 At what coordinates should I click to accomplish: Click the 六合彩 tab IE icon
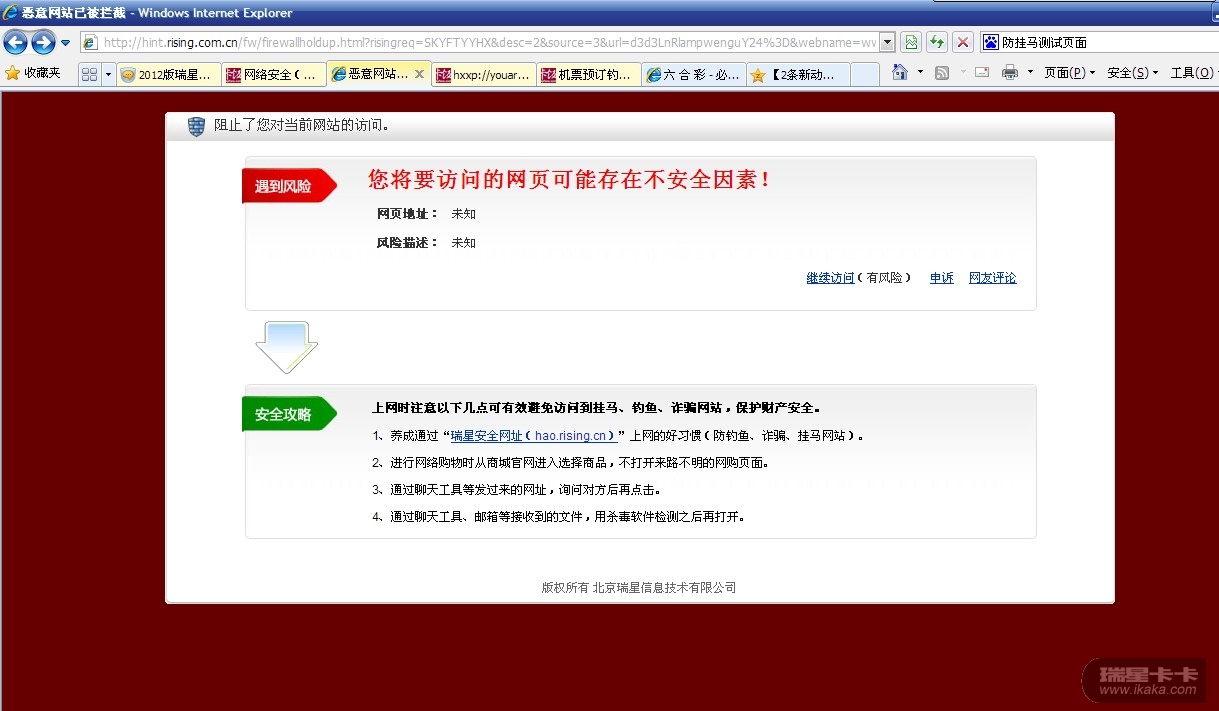point(654,74)
